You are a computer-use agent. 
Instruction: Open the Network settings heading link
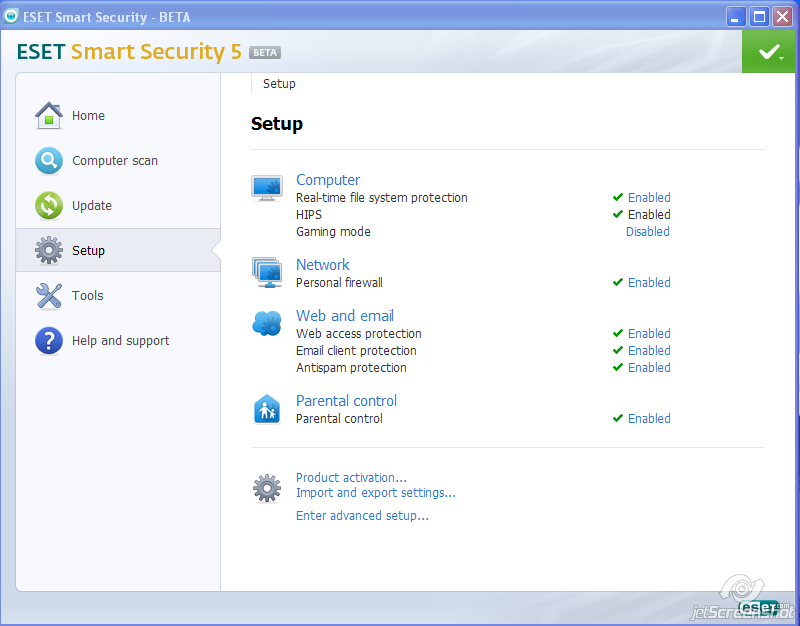(x=322, y=264)
